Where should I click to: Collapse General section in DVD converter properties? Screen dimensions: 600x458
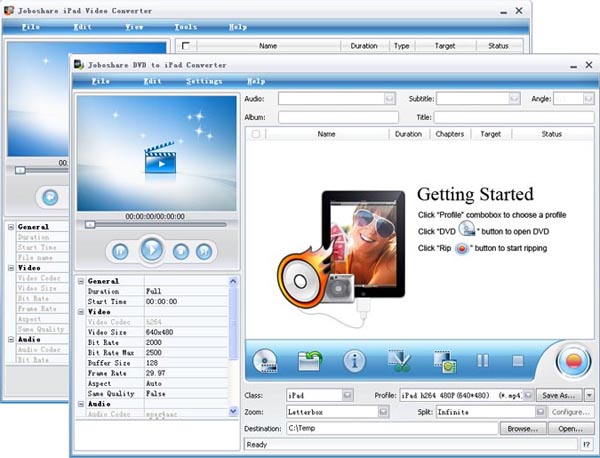pos(81,281)
